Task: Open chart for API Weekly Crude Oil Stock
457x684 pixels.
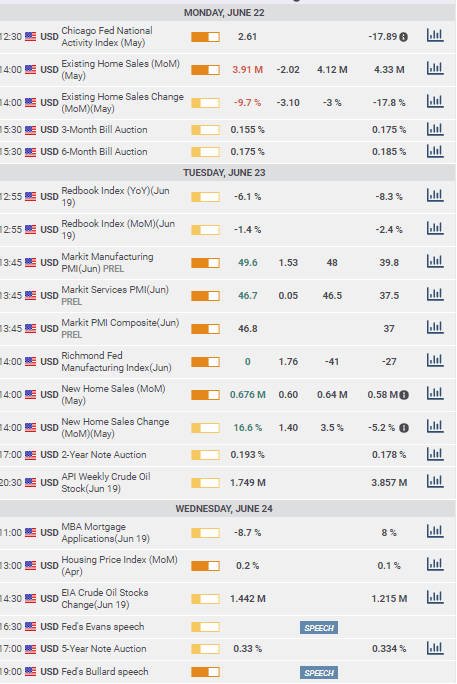Action: pos(435,482)
